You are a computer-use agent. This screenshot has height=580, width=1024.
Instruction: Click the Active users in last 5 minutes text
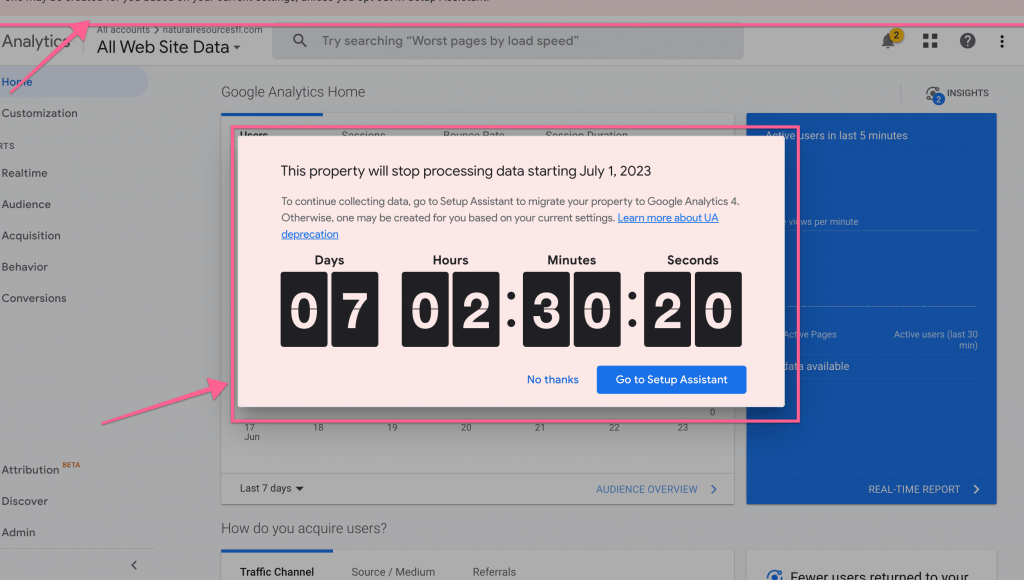point(837,135)
